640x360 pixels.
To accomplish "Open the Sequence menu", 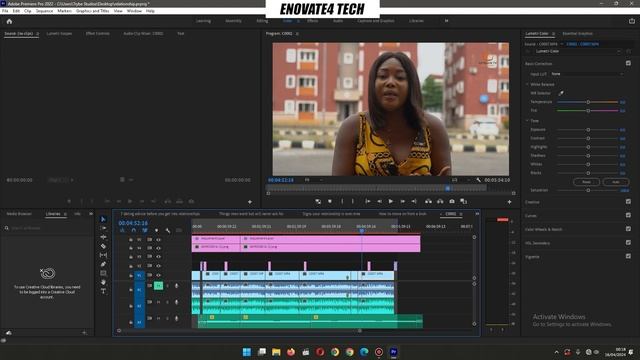I will pos(44,11).
